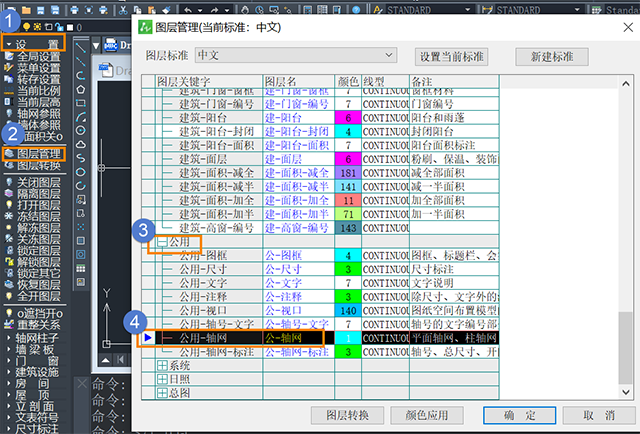Select the Revision Cloud tool

(x=80, y=144)
